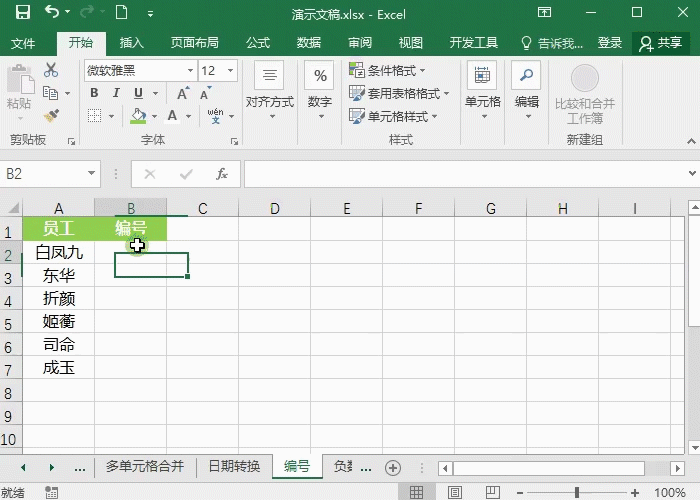Click the Select All corner triangle

tap(13, 208)
